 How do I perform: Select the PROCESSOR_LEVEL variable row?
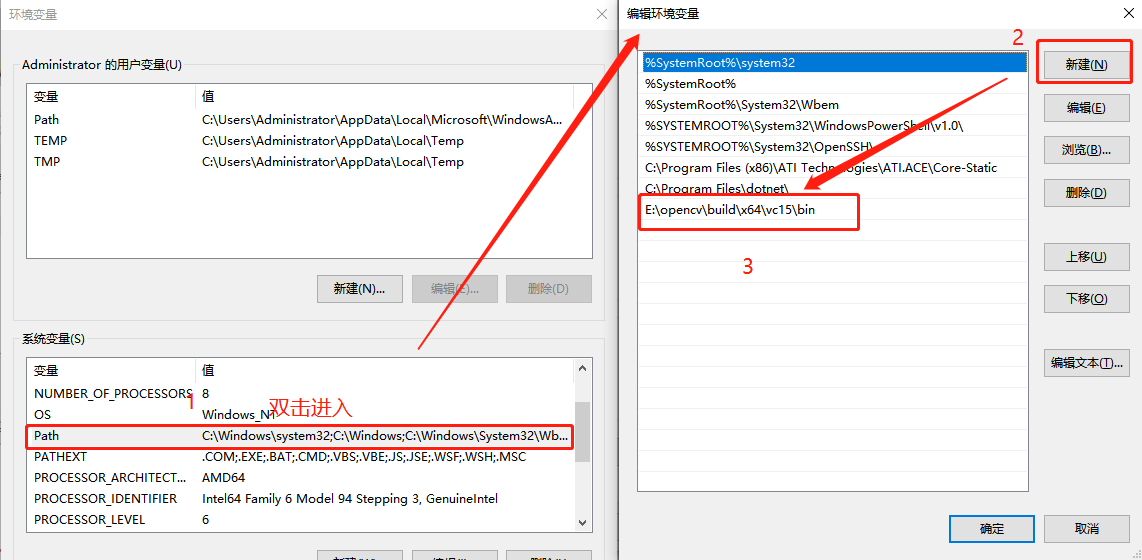301,520
